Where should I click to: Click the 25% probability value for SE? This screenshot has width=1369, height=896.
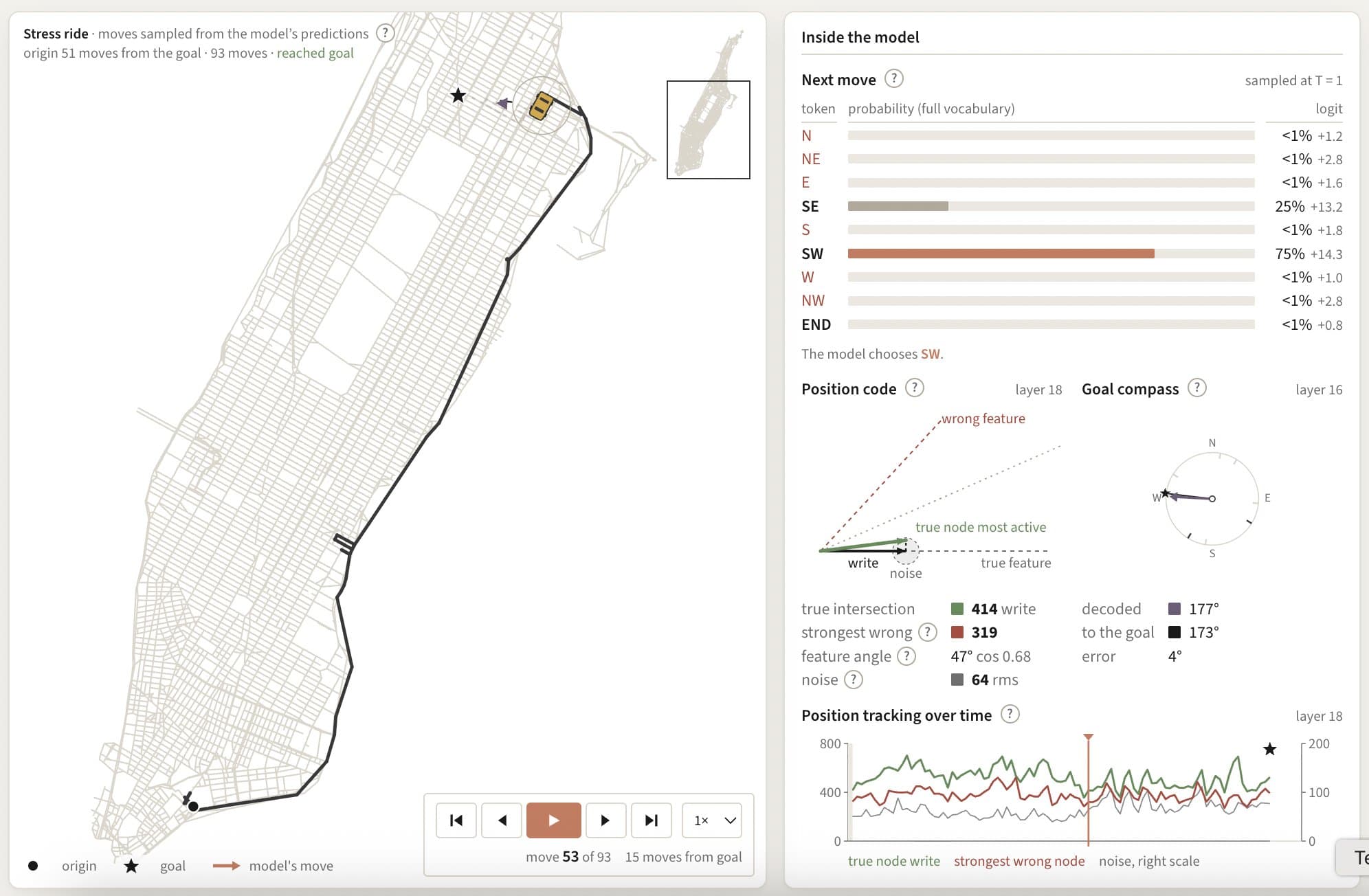click(1290, 206)
